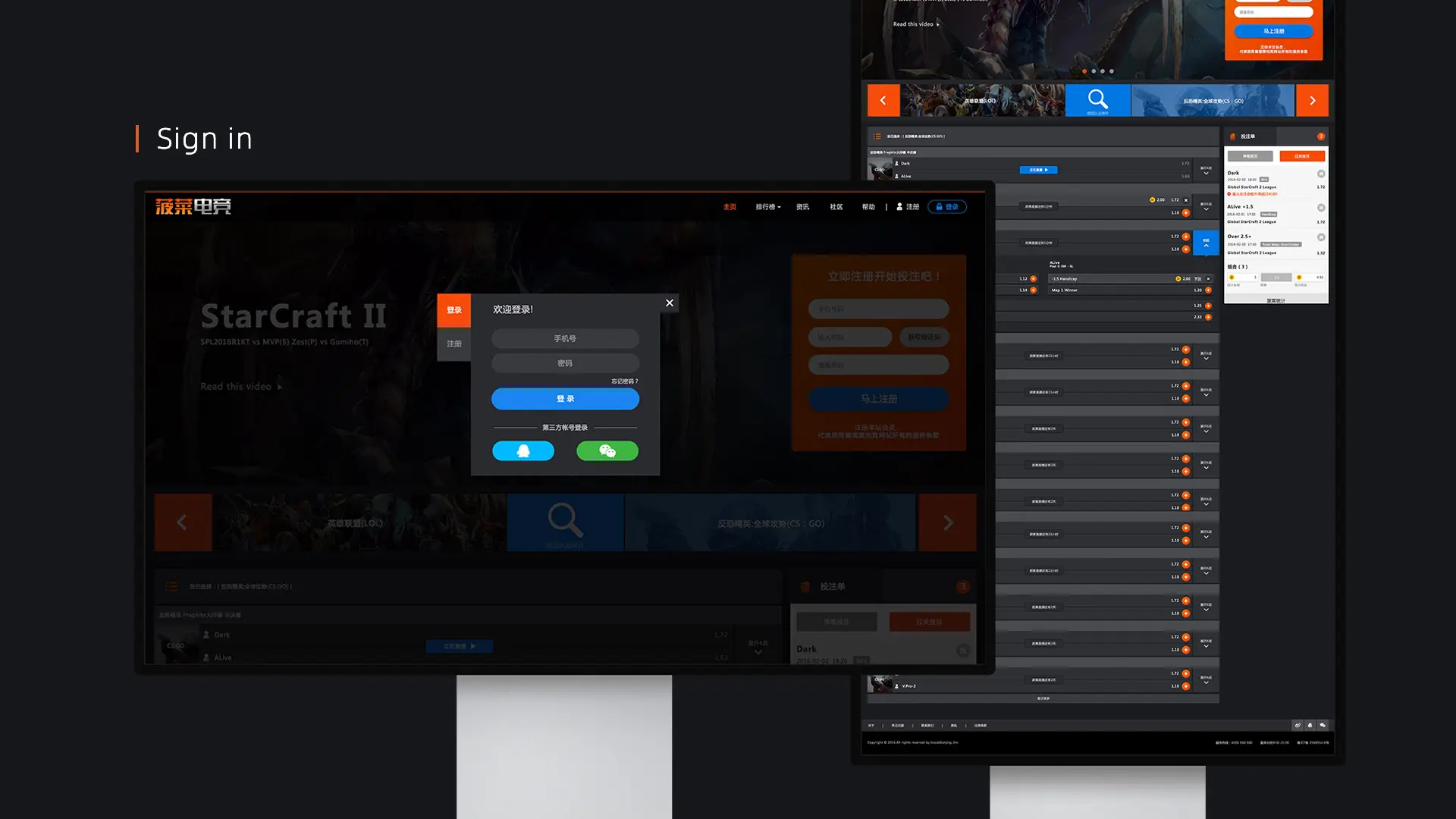Sign in with WeChat green button
The width and height of the screenshot is (1456, 819).
[x=607, y=451]
